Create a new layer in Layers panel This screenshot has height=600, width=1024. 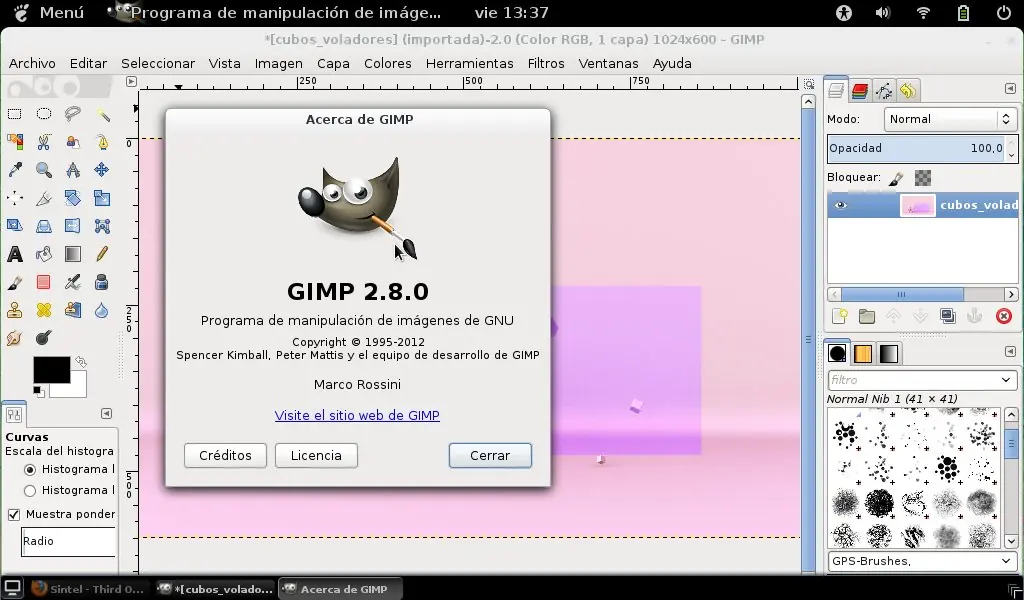coord(840,317)
